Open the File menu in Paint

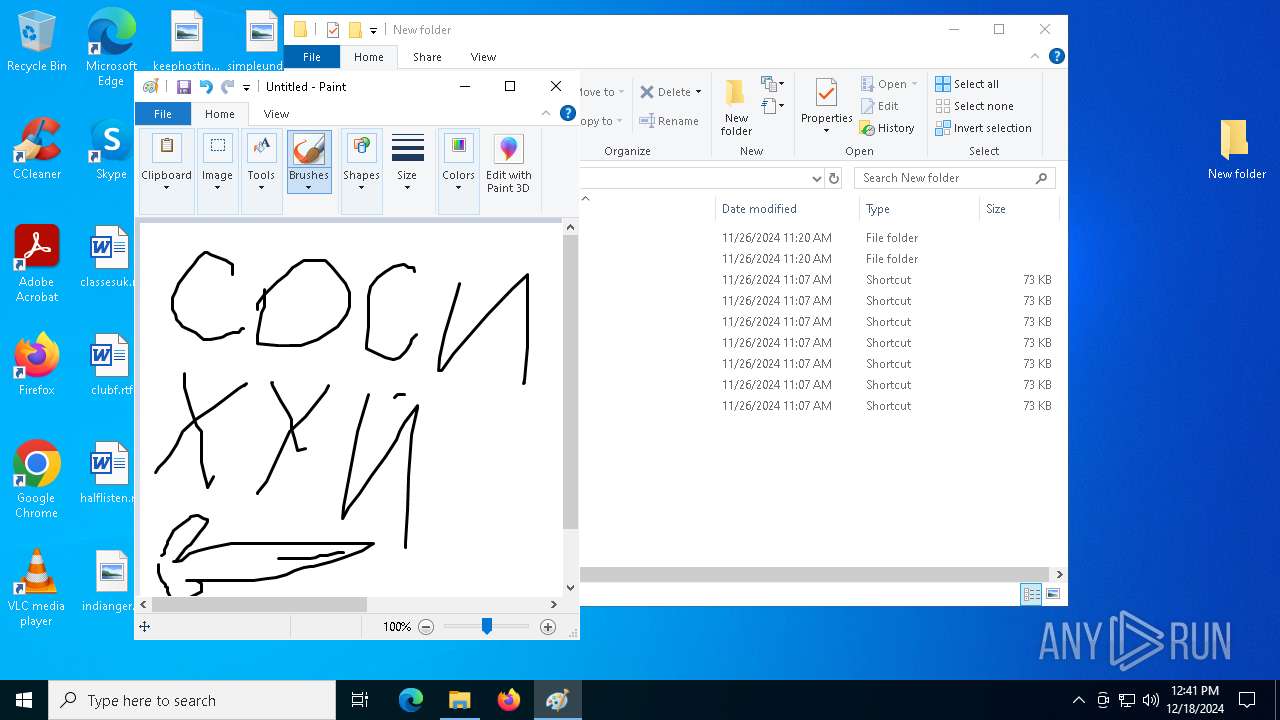(162, 114)
